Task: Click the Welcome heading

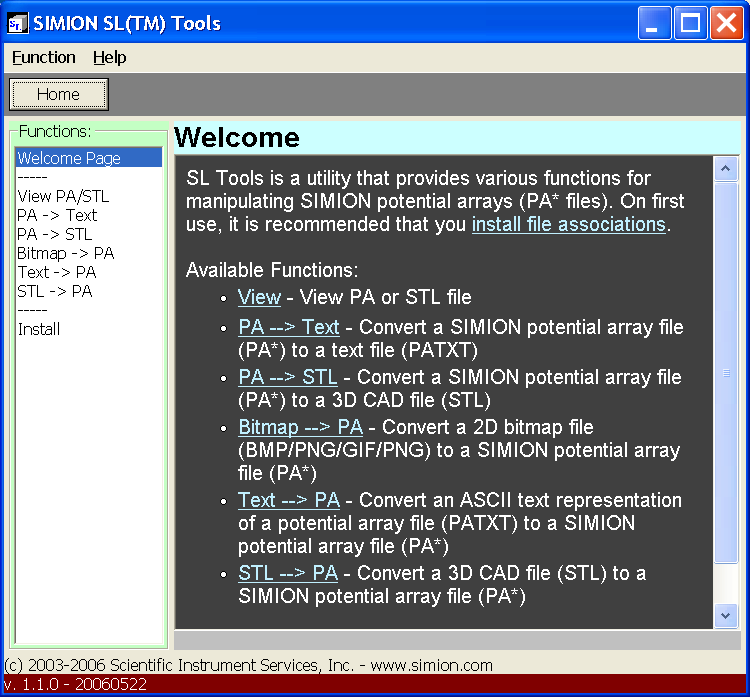Action: tap(237, 137)
